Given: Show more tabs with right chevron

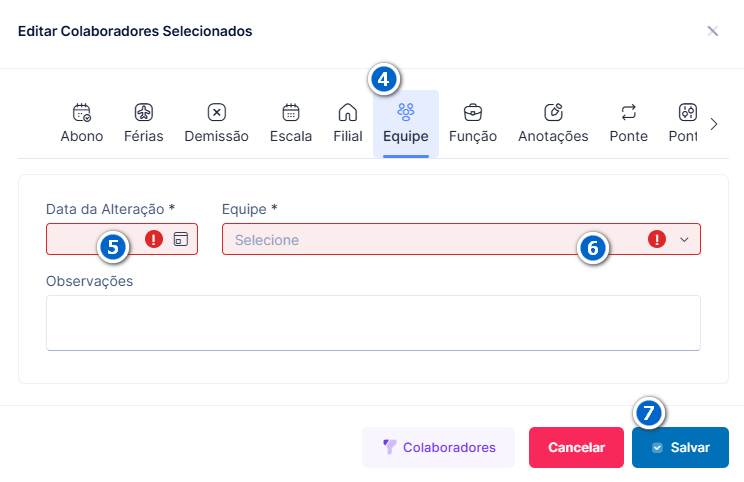Looking at the screenshot, I should (x=714, y=124).
